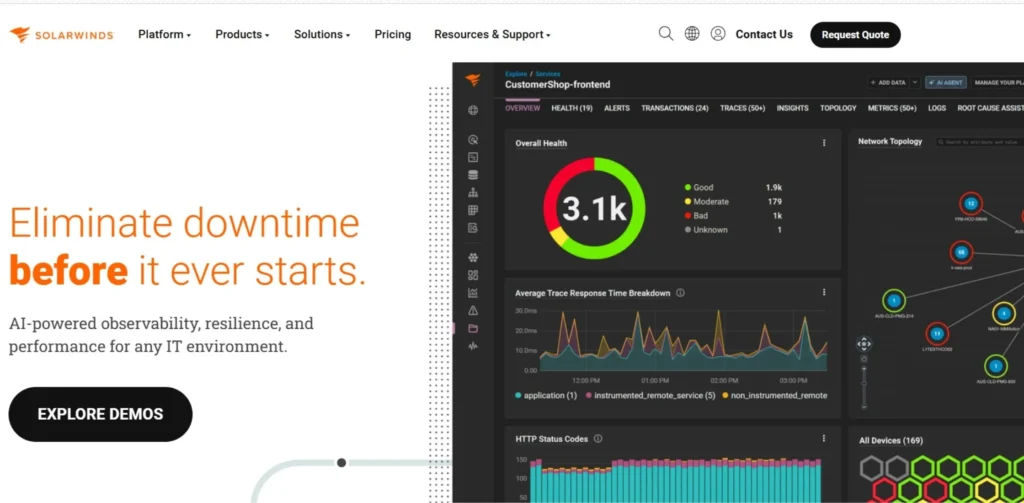Select red topology node numbered 11
The height and width of the screenshot is (503, 1024).
(937, 334)
